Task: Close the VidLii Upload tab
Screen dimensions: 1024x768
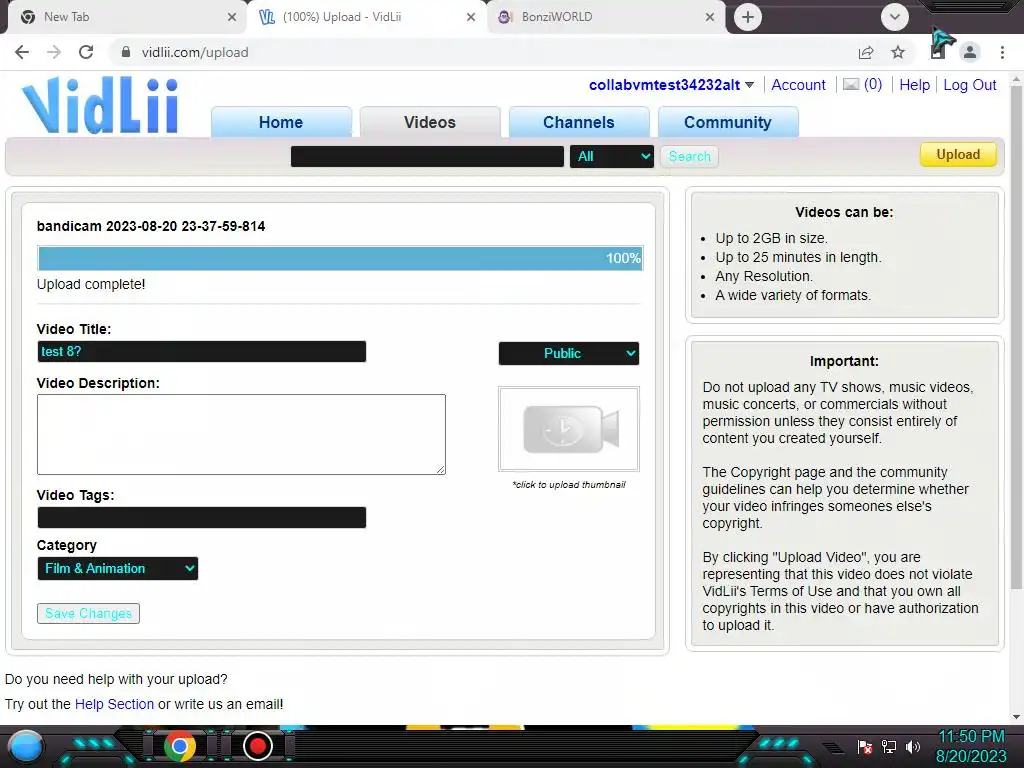Action: [x=471, y=17]
